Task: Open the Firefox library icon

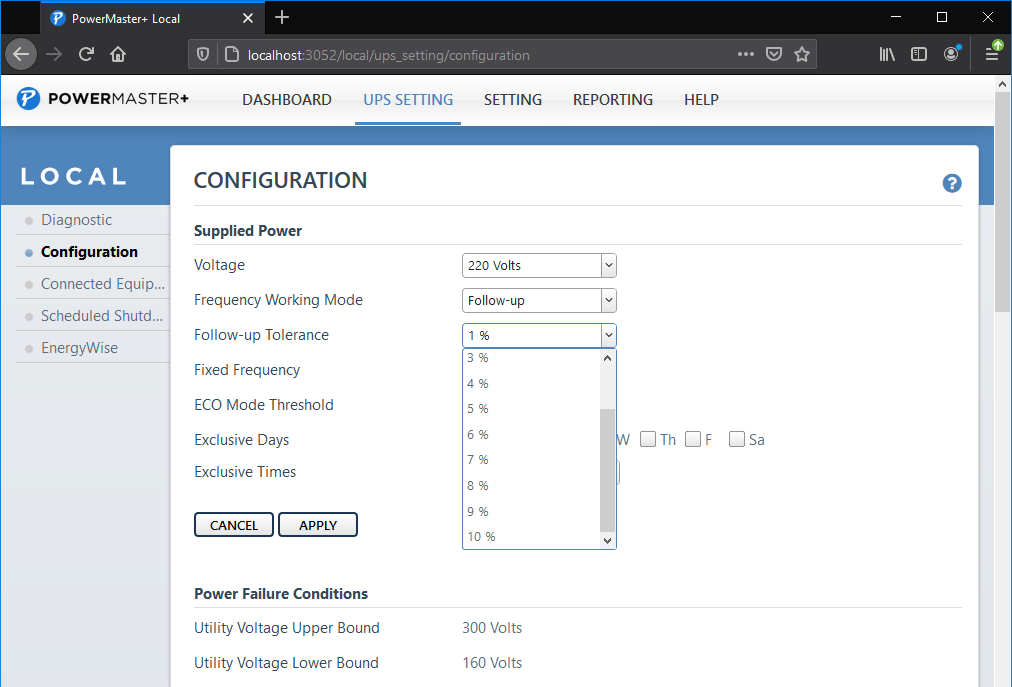Action: click(x=887, y=54)
